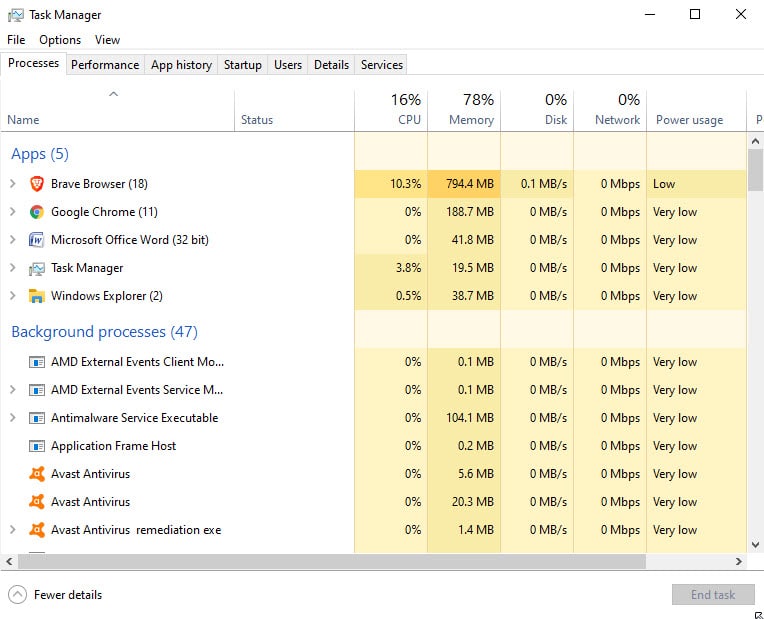Click Background processes (47) heading
The width and height of the screenshot is (764, 619).
104,332
